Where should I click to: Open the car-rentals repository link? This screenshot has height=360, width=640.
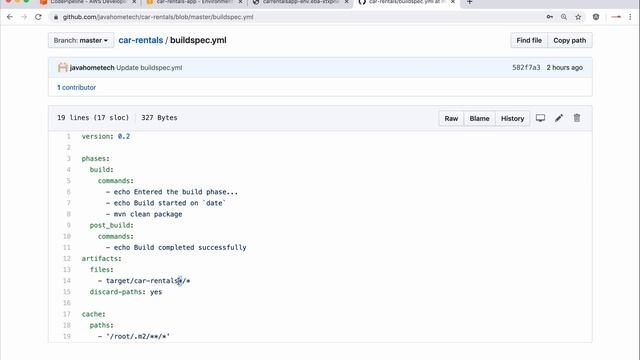(x=140, y=40)
